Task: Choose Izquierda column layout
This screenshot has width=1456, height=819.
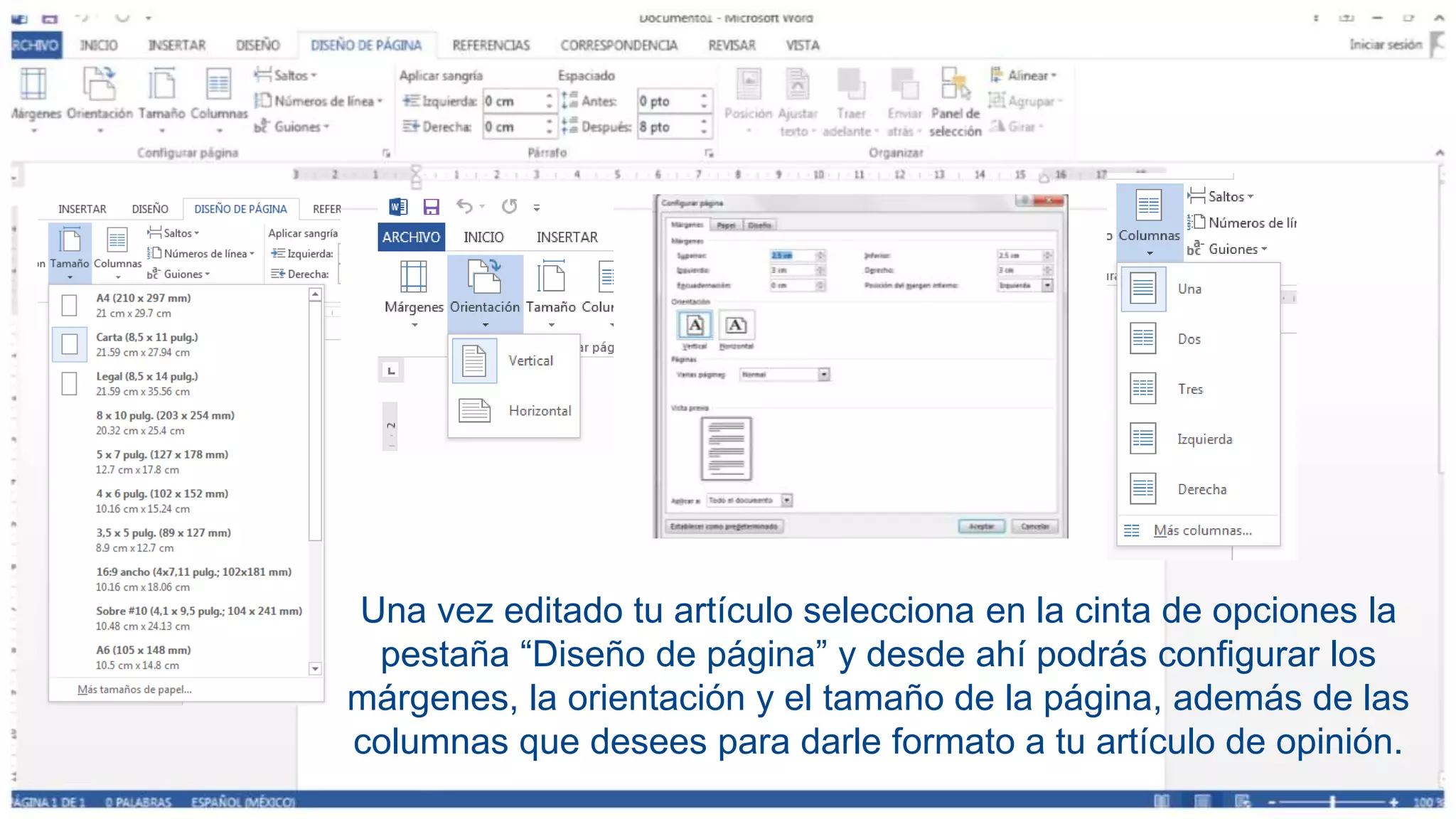Action: point(1199,439)
